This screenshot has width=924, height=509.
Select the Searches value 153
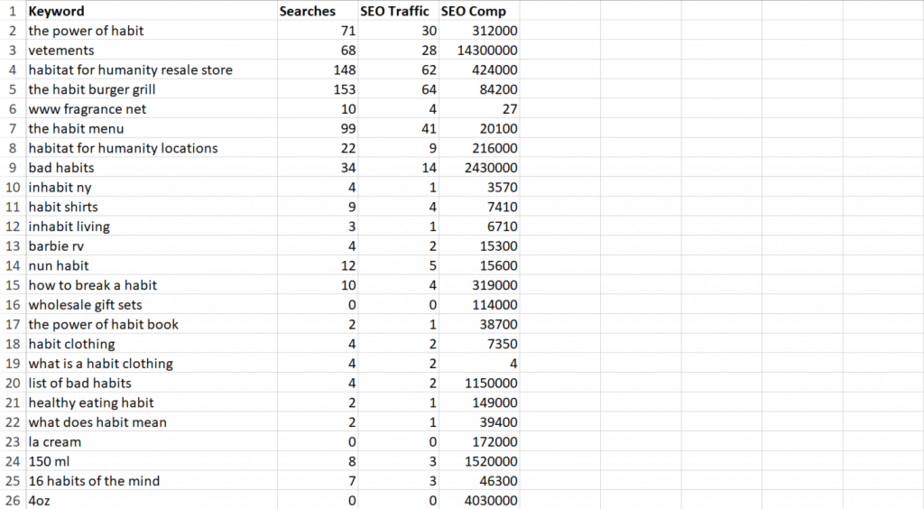(318, 89)
